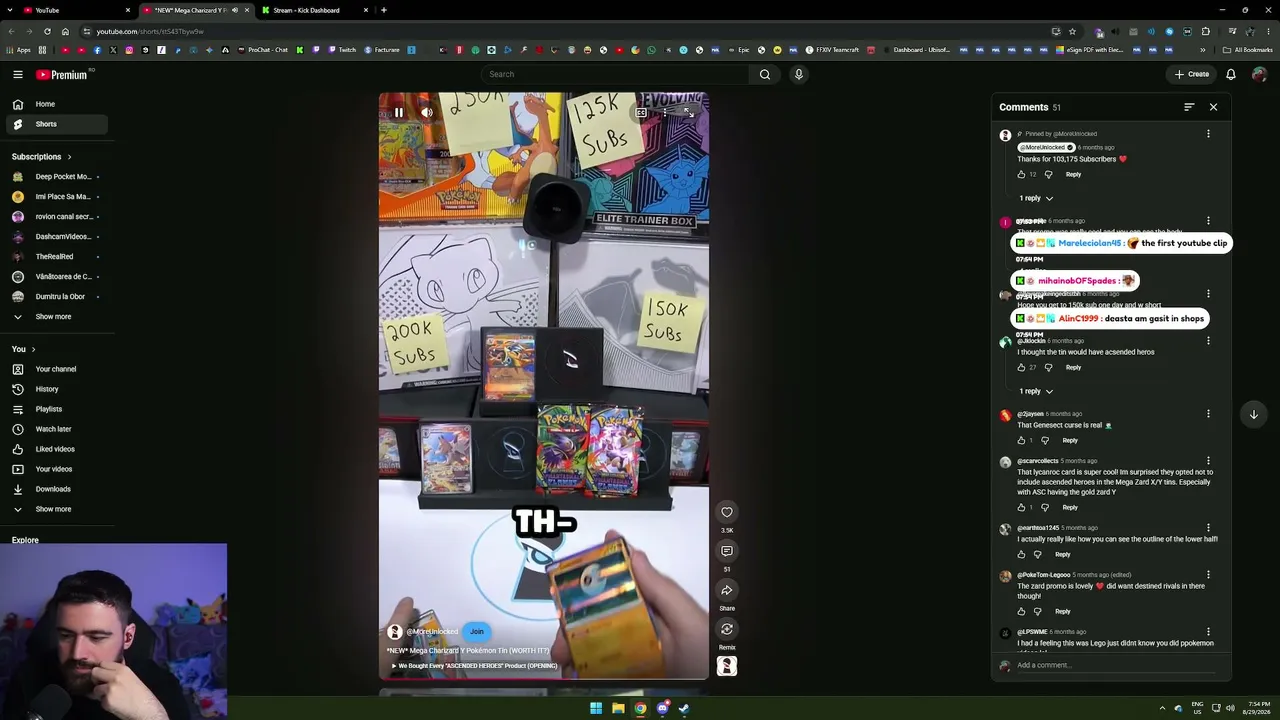The height and width of the screenshot is (720, 1280).
Task: Reply to the PokeTom-Legooo comment
Action: (x=1062, y=611)
